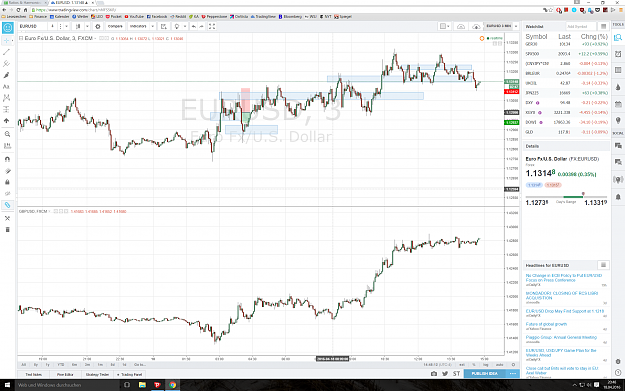
Task: Open the first bottom panel tab
Action: tap(33, 375)
